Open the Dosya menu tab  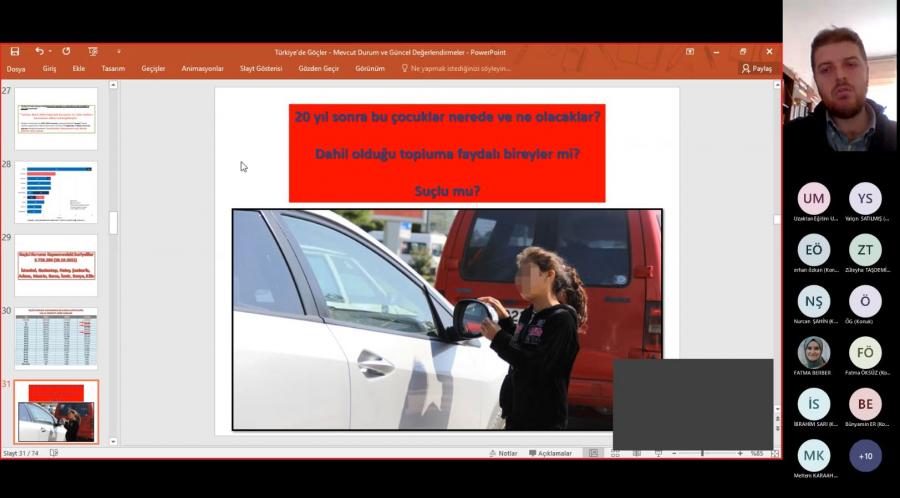click(x=16, y=69)
